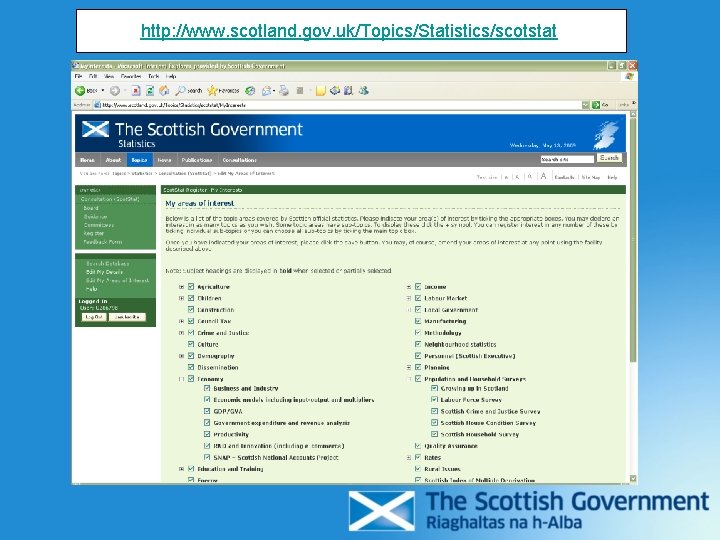Select the largest text size A icon
Image resolution: width=720 pixels, height=540 pixels.
coord(543,176)
